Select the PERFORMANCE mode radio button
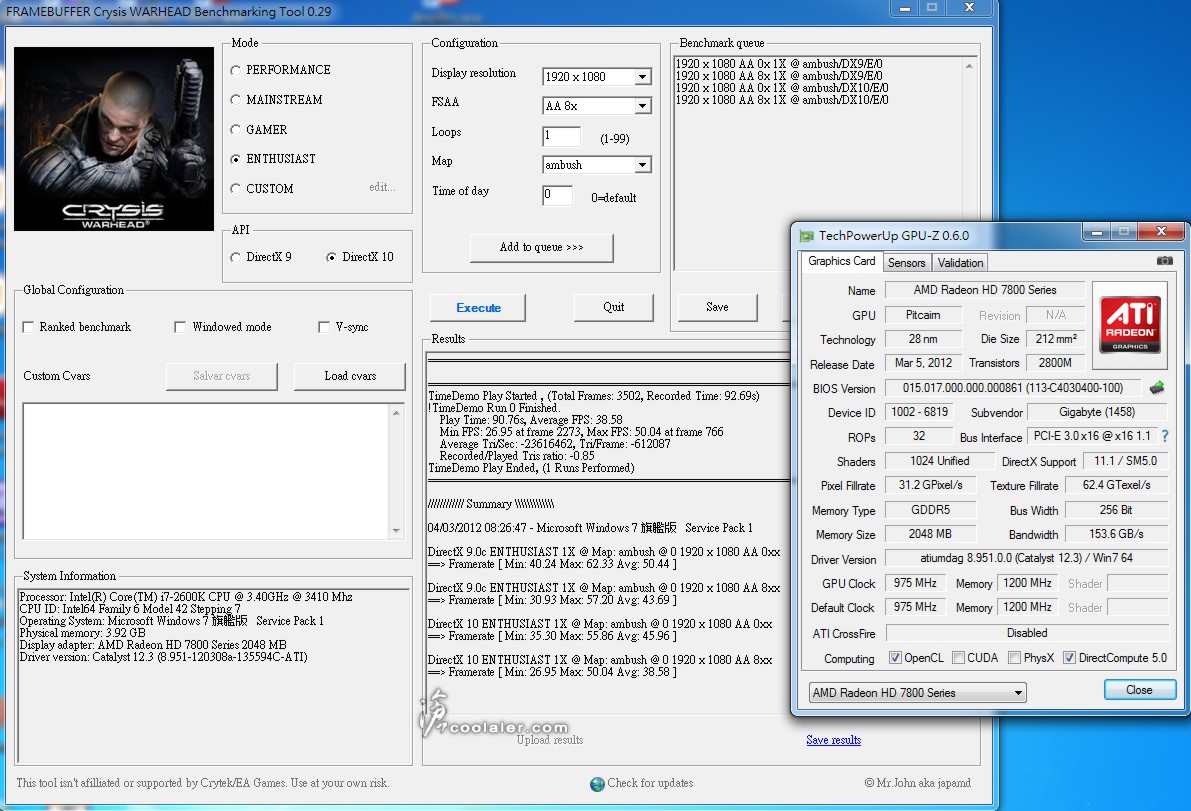 (x=235, y=70)
